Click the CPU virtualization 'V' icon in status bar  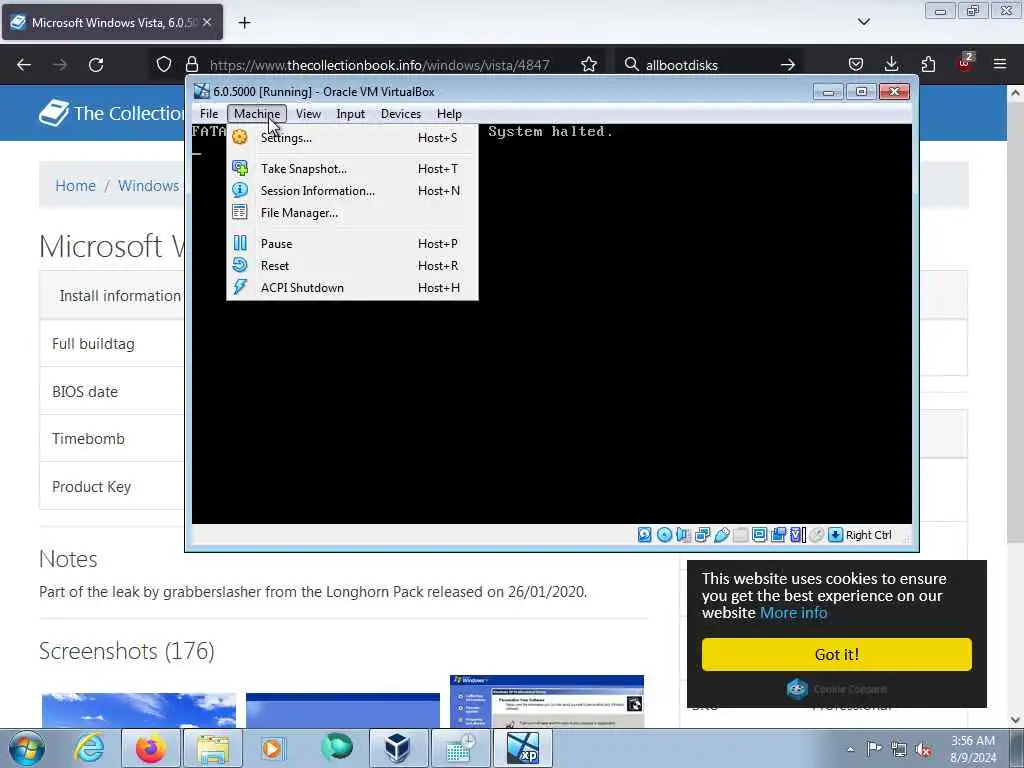tap(797, 535)
